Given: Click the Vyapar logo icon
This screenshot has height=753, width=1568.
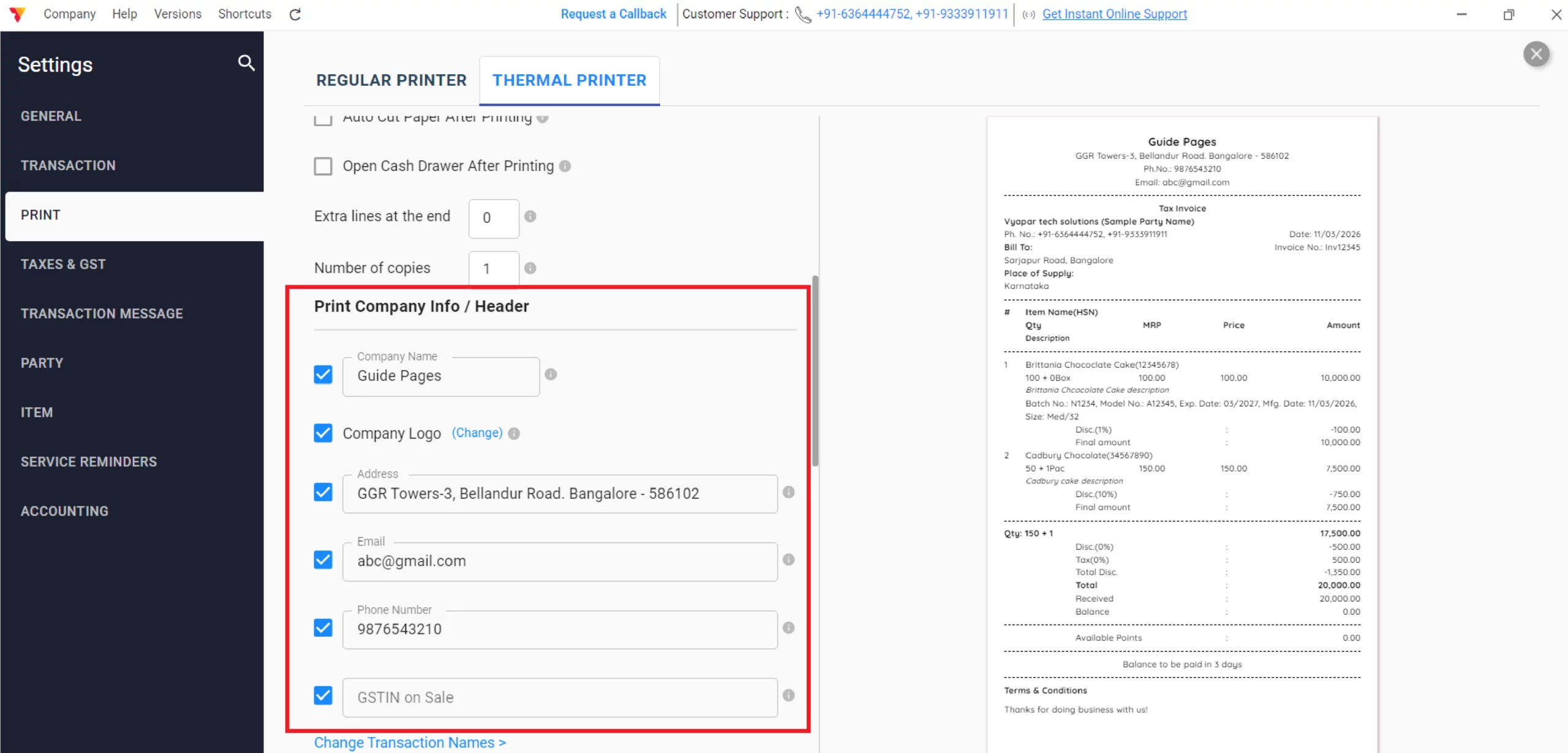Looking at the screenshot, I should pos(17,13).
